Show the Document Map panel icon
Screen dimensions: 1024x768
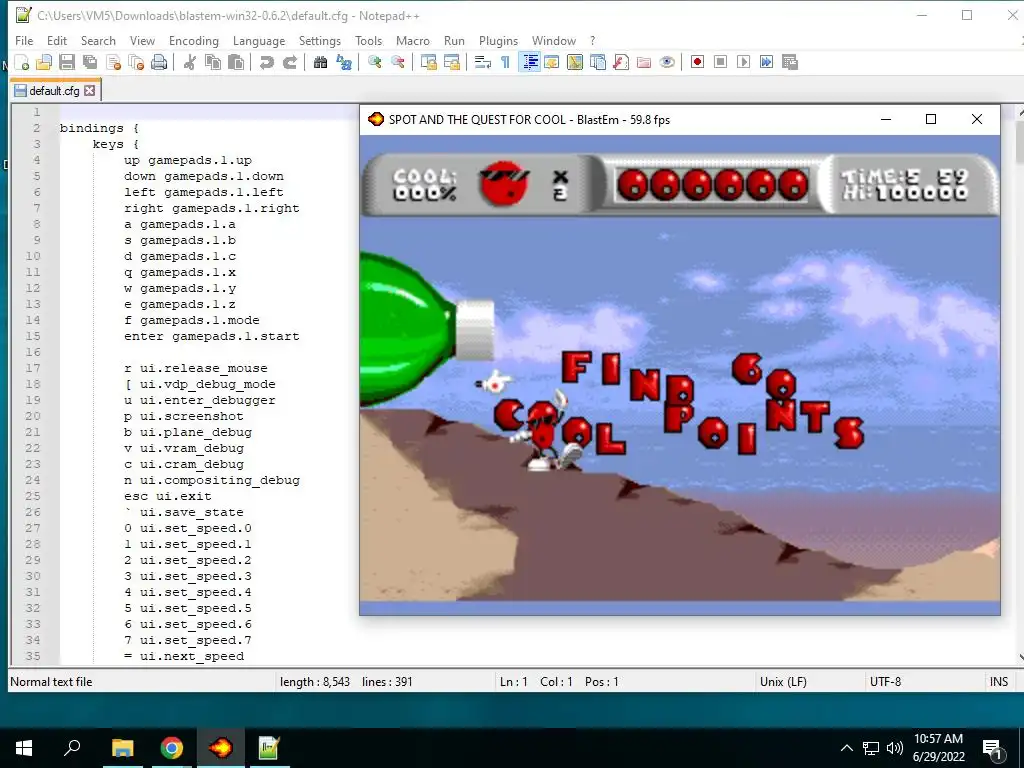pyautogui.click(x=575, y=63)
